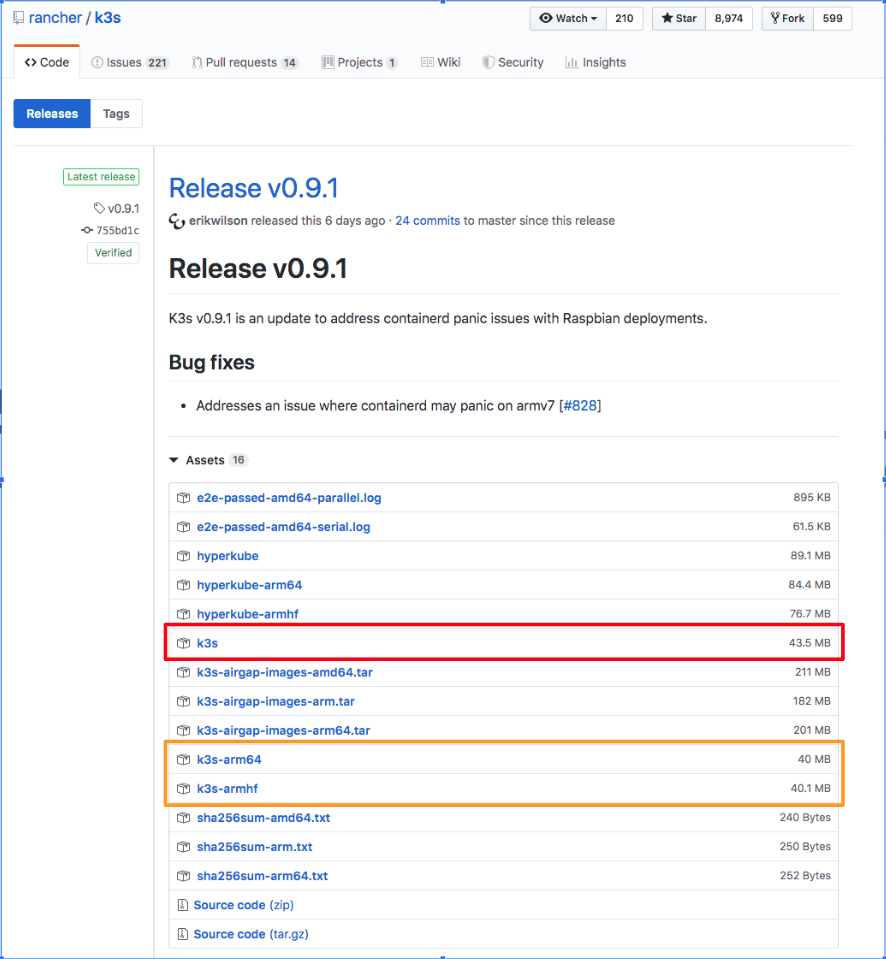
Task: Click the package icon next to hyperkube
Action: tap(183, 556)
